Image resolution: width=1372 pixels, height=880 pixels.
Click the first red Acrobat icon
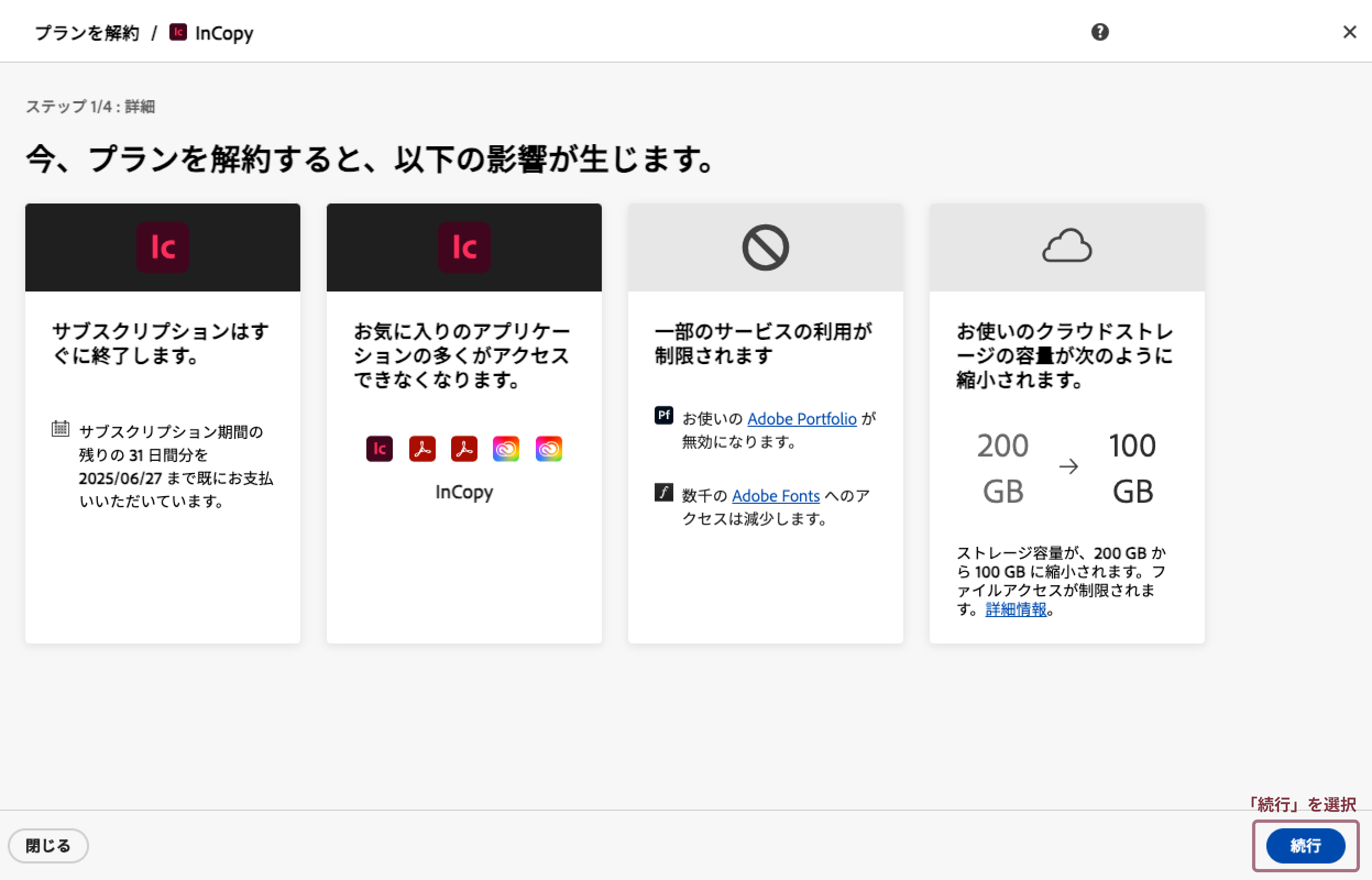coord(422,449)
